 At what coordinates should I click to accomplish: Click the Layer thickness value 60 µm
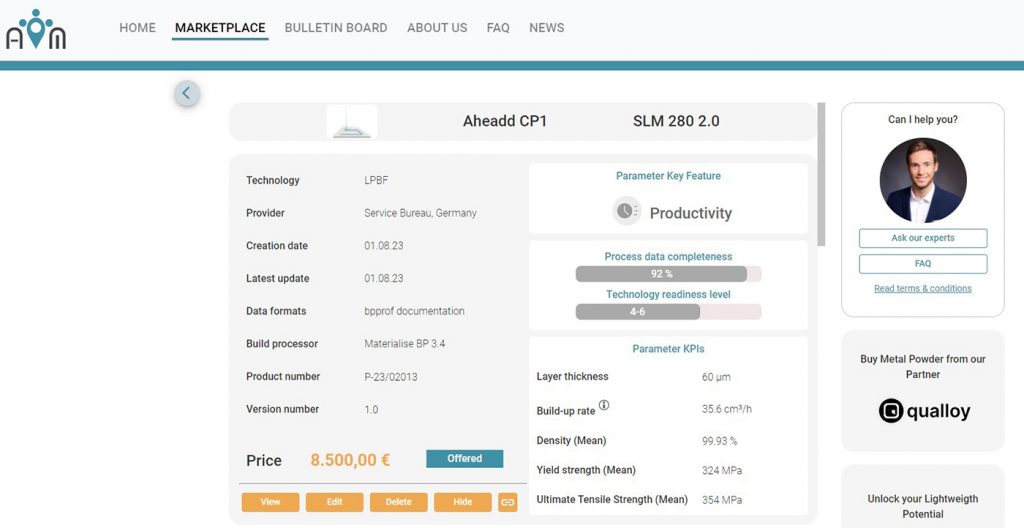[x=716, y=376]
